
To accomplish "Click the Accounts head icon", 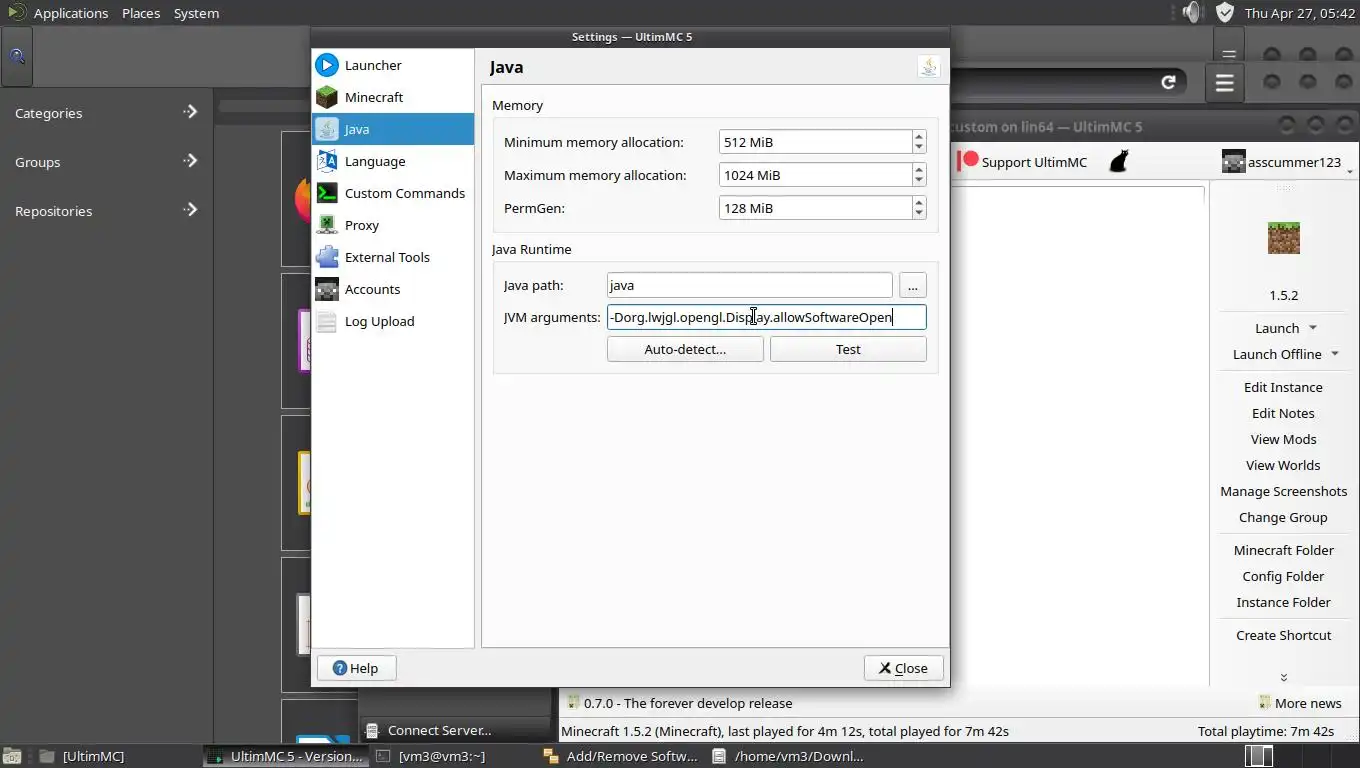I will pos(327,289).
